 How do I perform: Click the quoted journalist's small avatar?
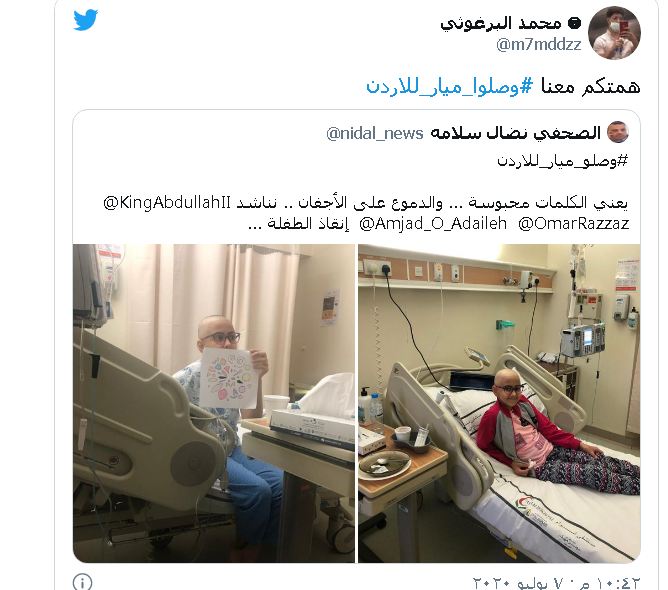617,132
